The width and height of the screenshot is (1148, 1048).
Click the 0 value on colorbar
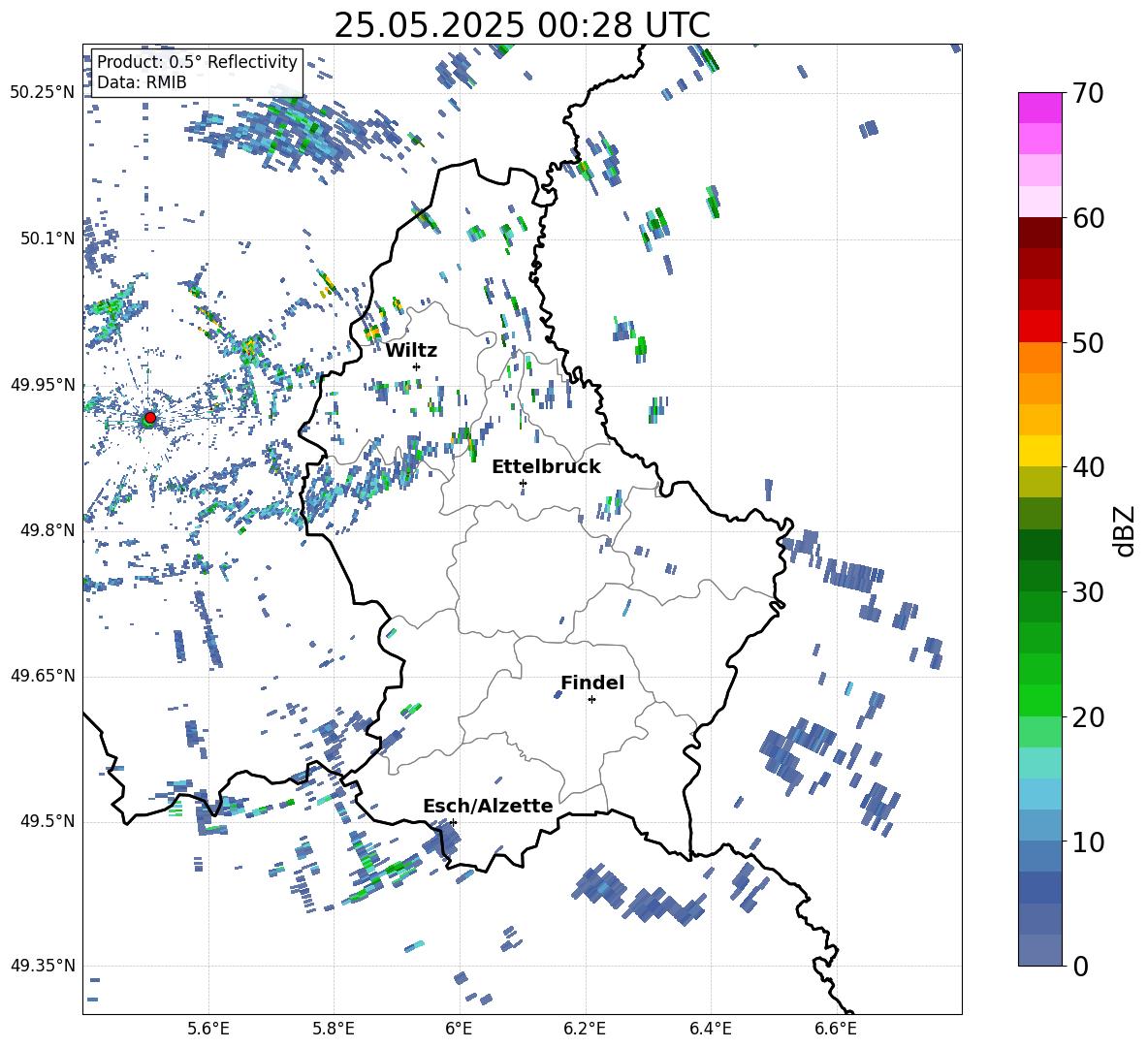[1080, 966]
